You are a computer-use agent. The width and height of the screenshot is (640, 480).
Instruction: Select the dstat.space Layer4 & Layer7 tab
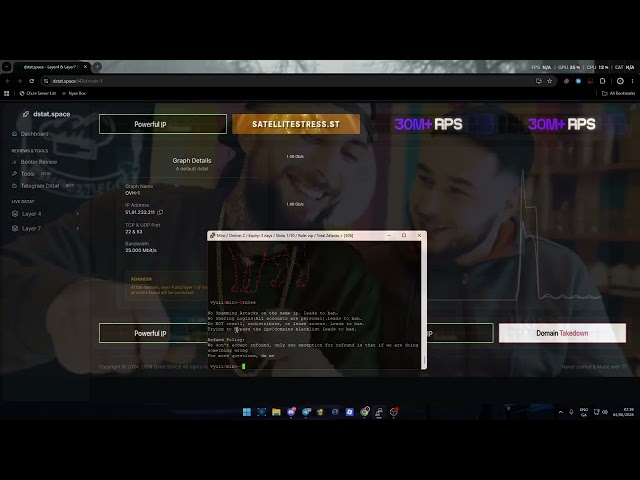[52, 67]
